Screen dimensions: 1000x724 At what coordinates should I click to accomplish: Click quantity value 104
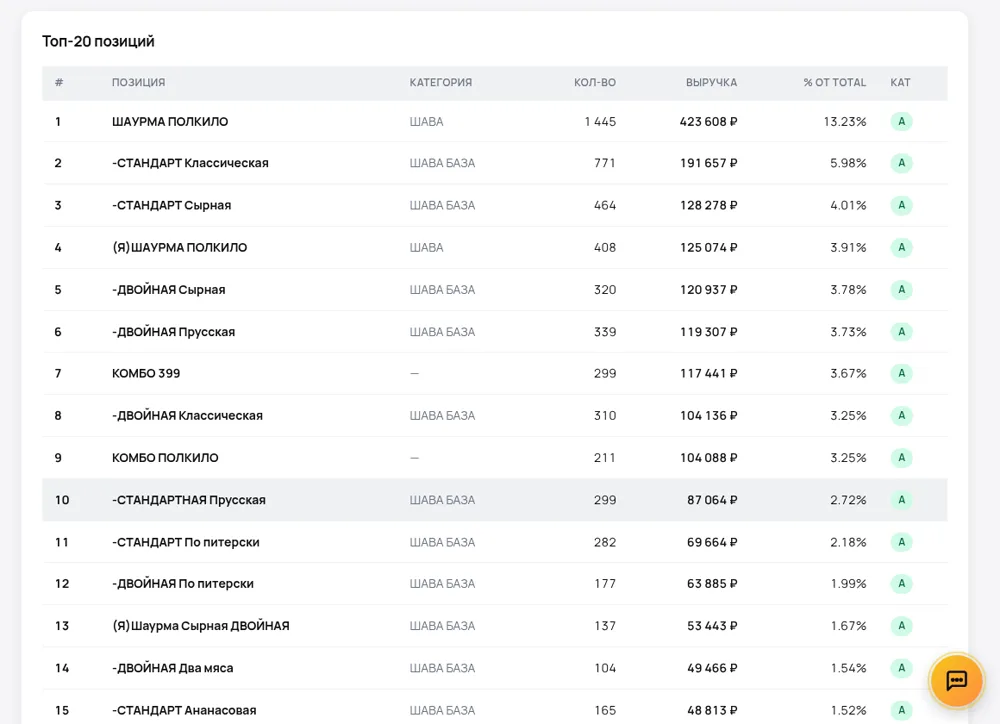pos(605,668)
